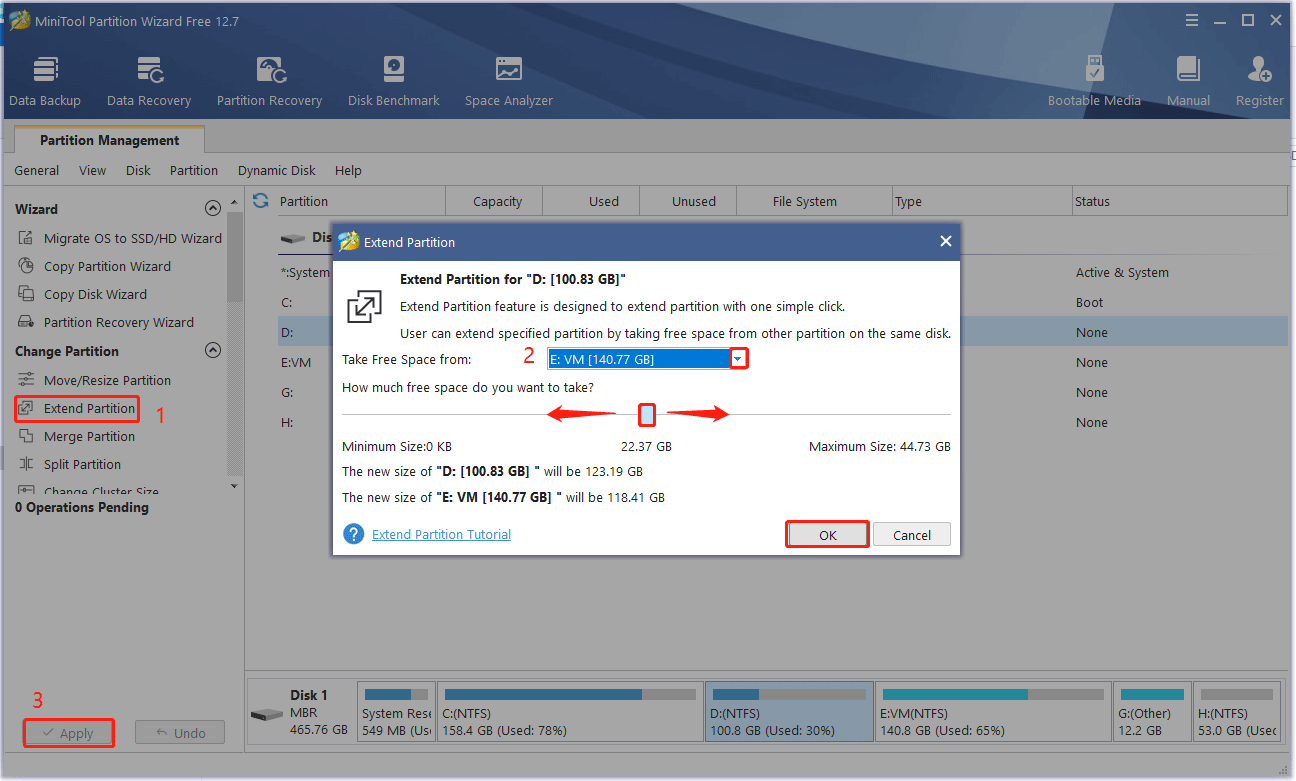The image size is (1296, 781).
Task: Open the View menu
Action: [x=92, y=170]
